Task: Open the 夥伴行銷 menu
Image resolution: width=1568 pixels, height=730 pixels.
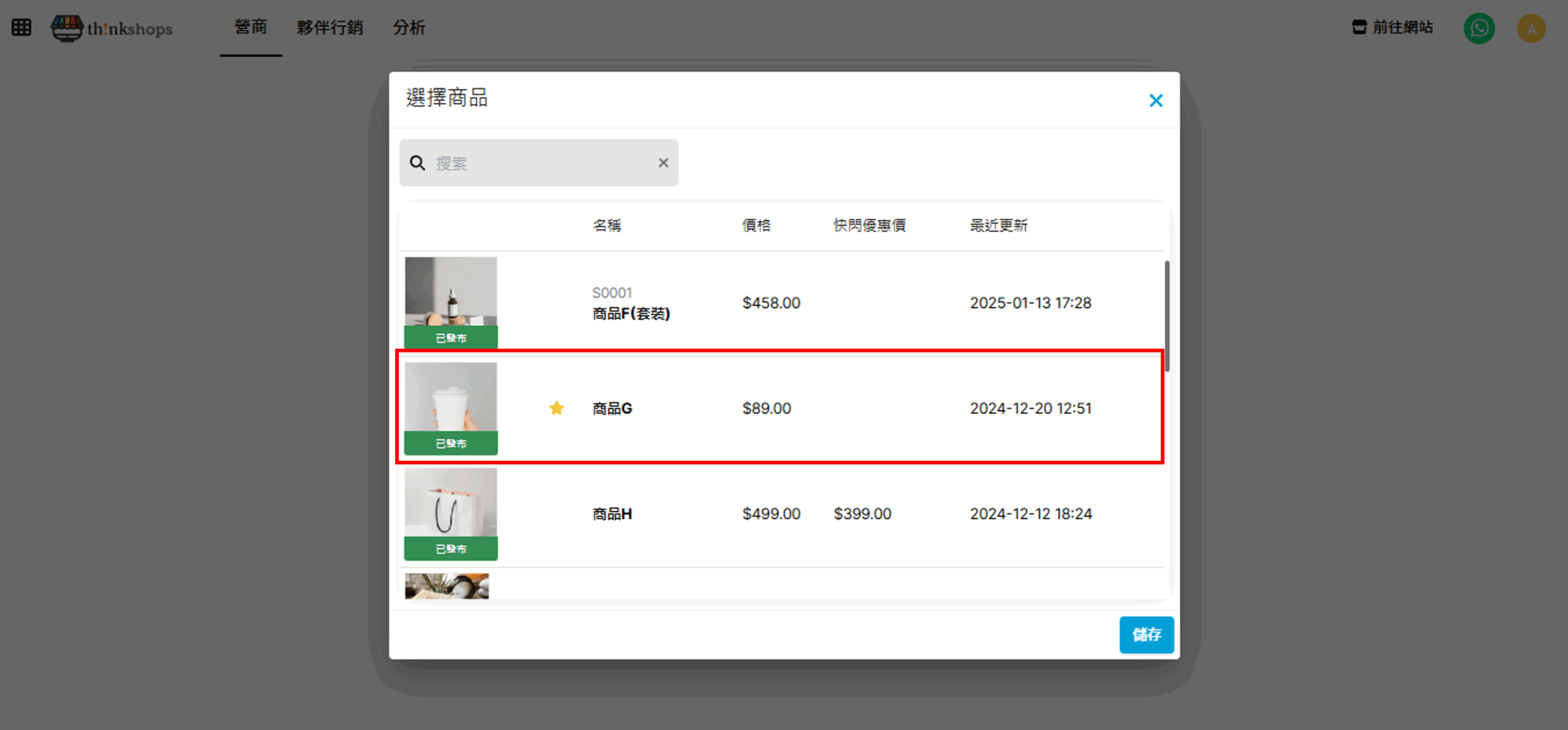Action: click(330, 28)
